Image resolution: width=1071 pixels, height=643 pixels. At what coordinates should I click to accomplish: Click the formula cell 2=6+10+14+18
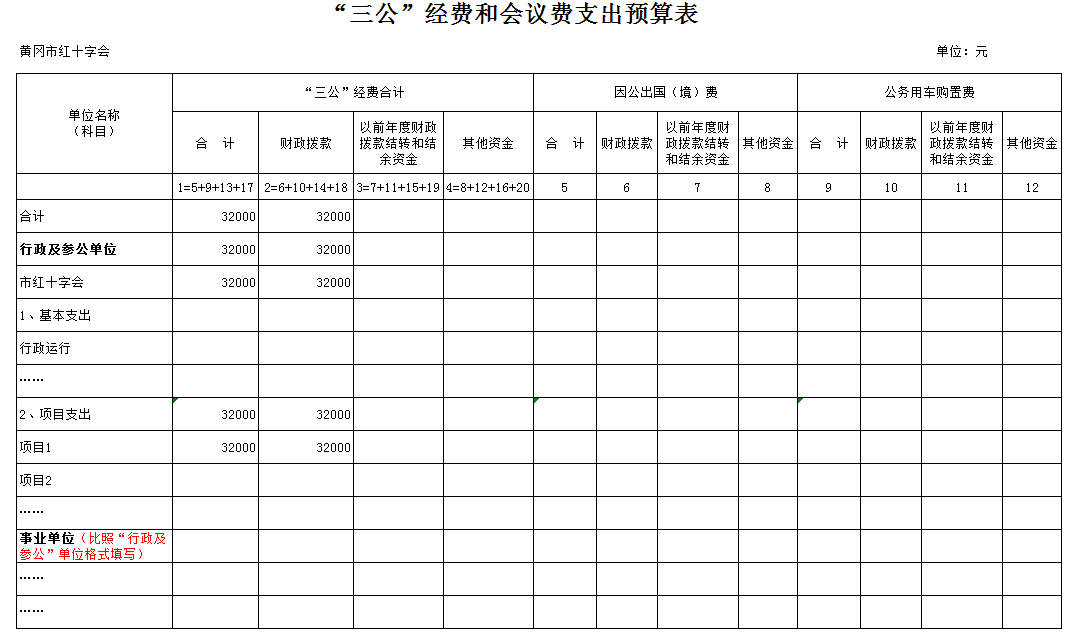(x=305, y=187)
